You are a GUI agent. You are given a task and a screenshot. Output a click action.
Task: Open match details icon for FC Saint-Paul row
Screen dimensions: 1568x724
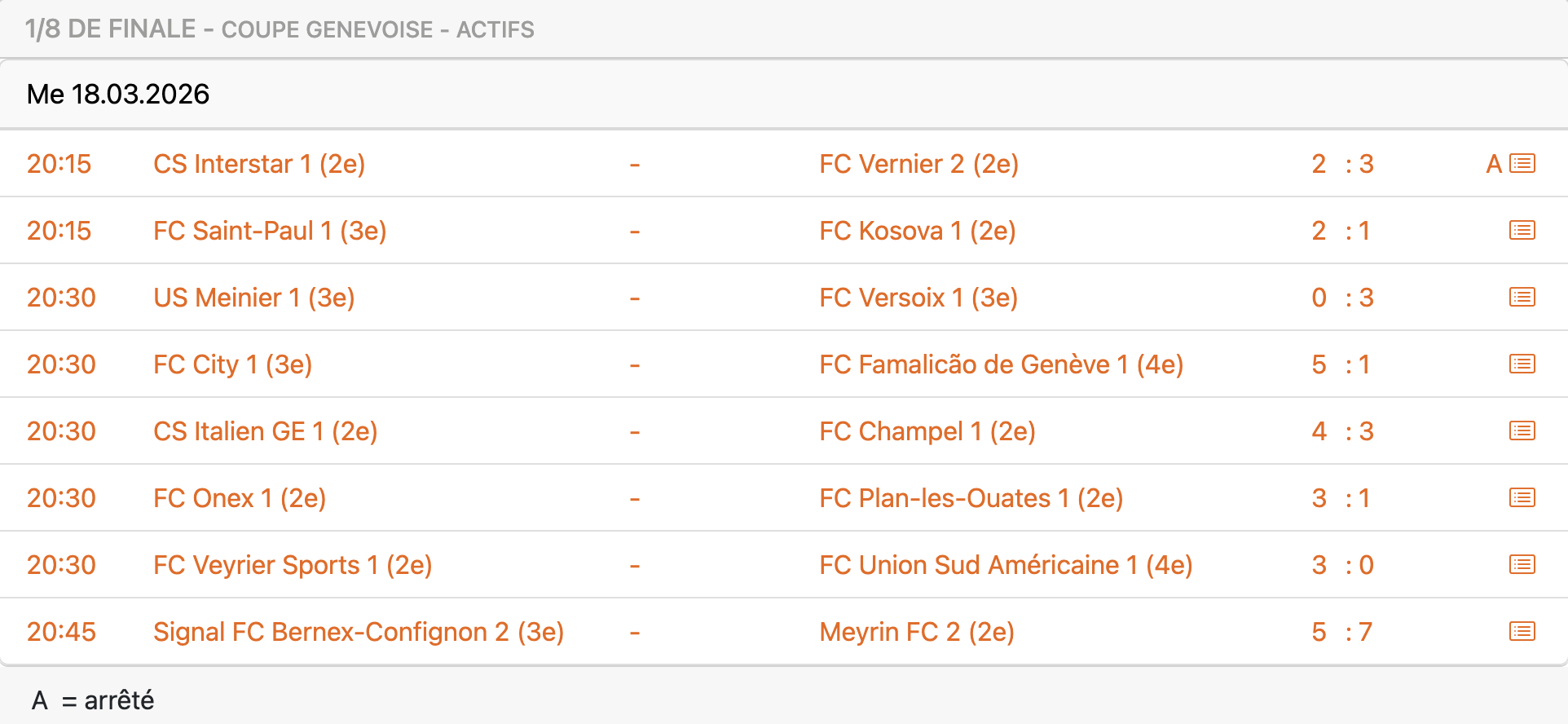click(1522, 231)
